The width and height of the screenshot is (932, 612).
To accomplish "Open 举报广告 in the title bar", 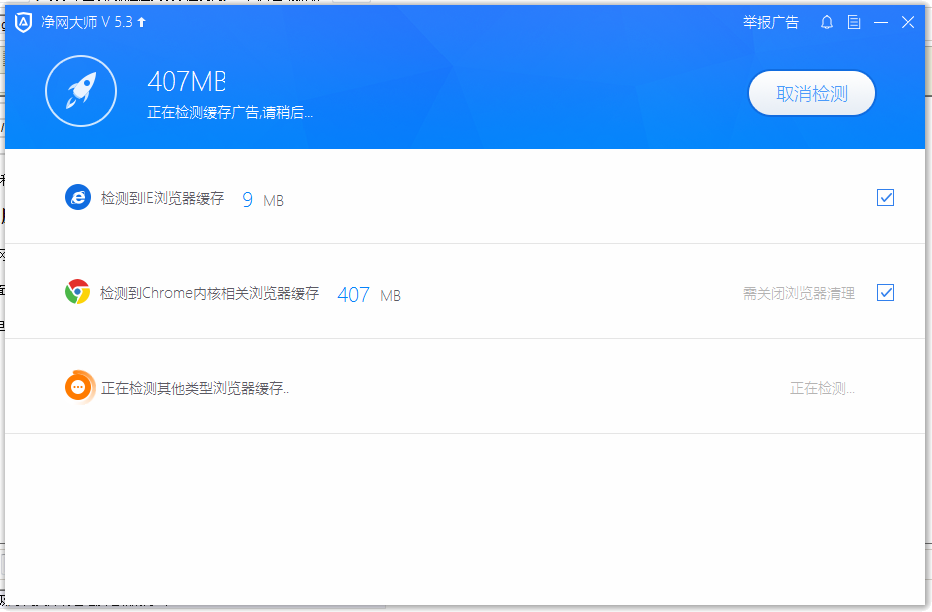I will (771, 22).
